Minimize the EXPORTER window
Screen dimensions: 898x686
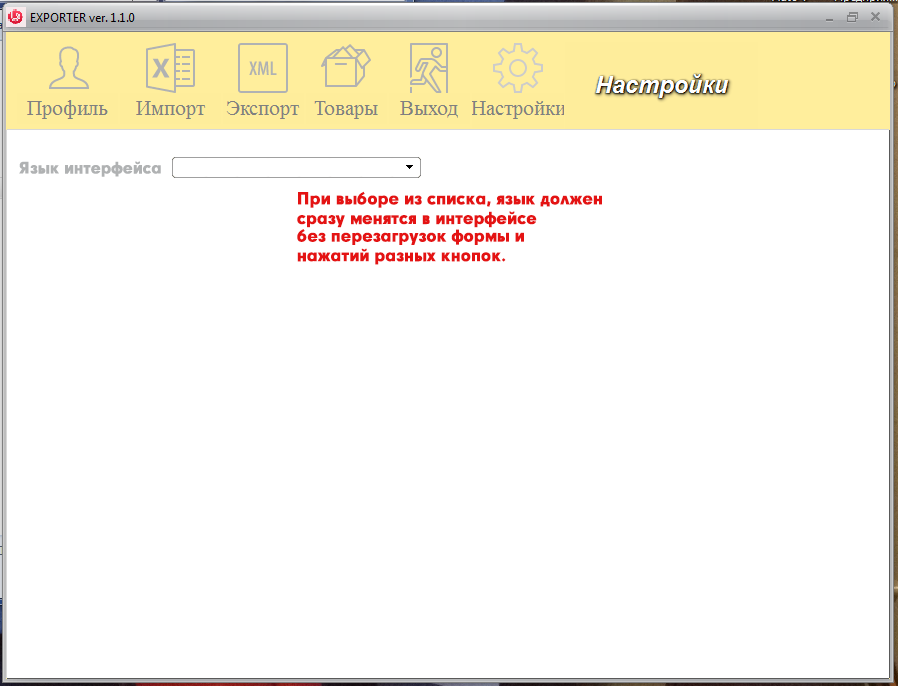[x=829, y=19]
